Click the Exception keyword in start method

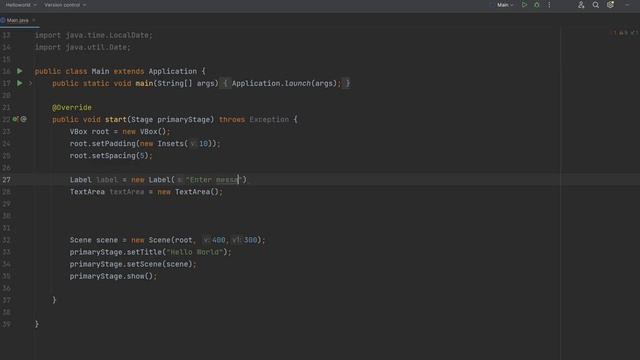click(269, 120)
